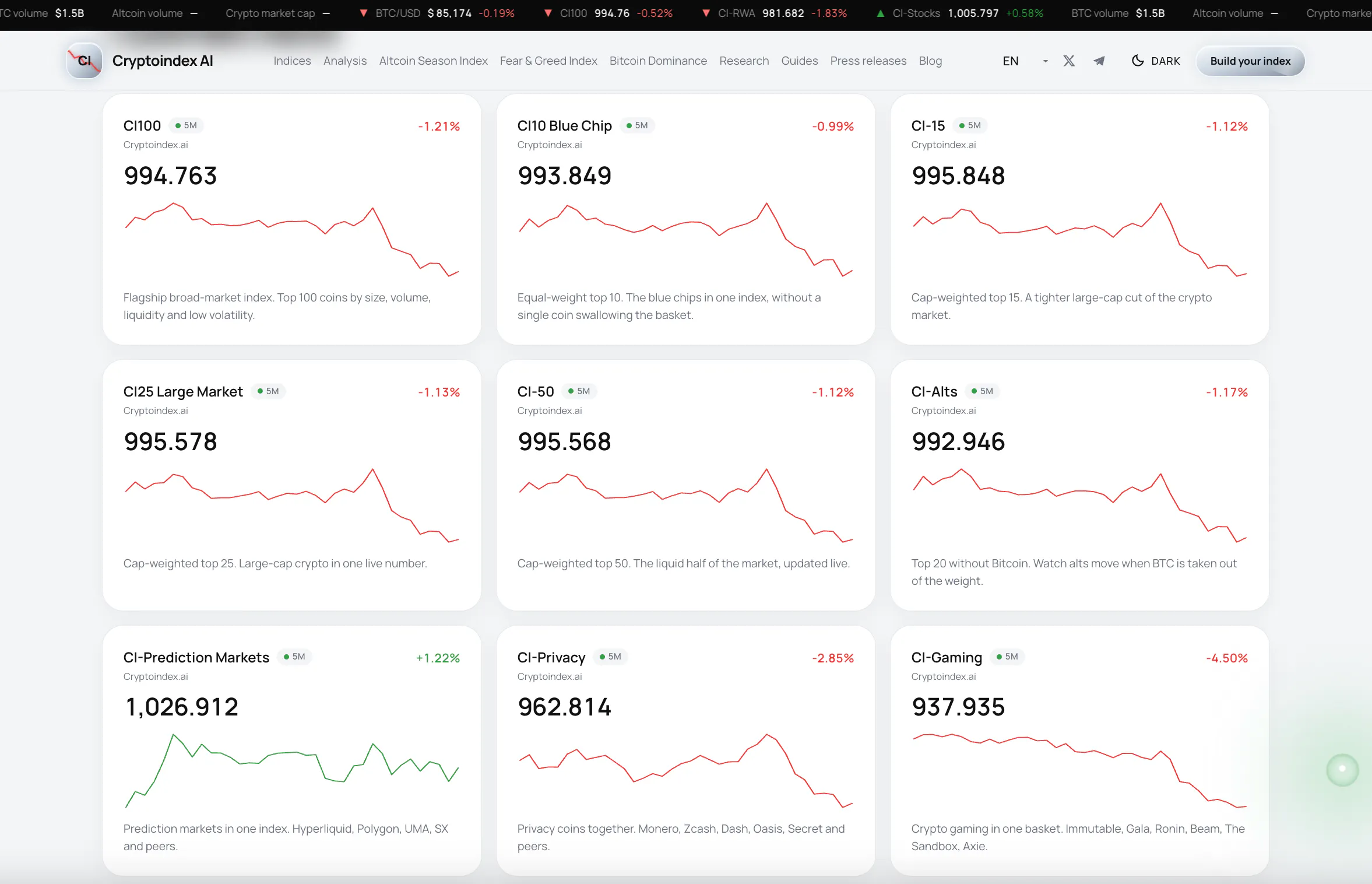Toggle DARK theme mode

click(x=1156, y=61)
